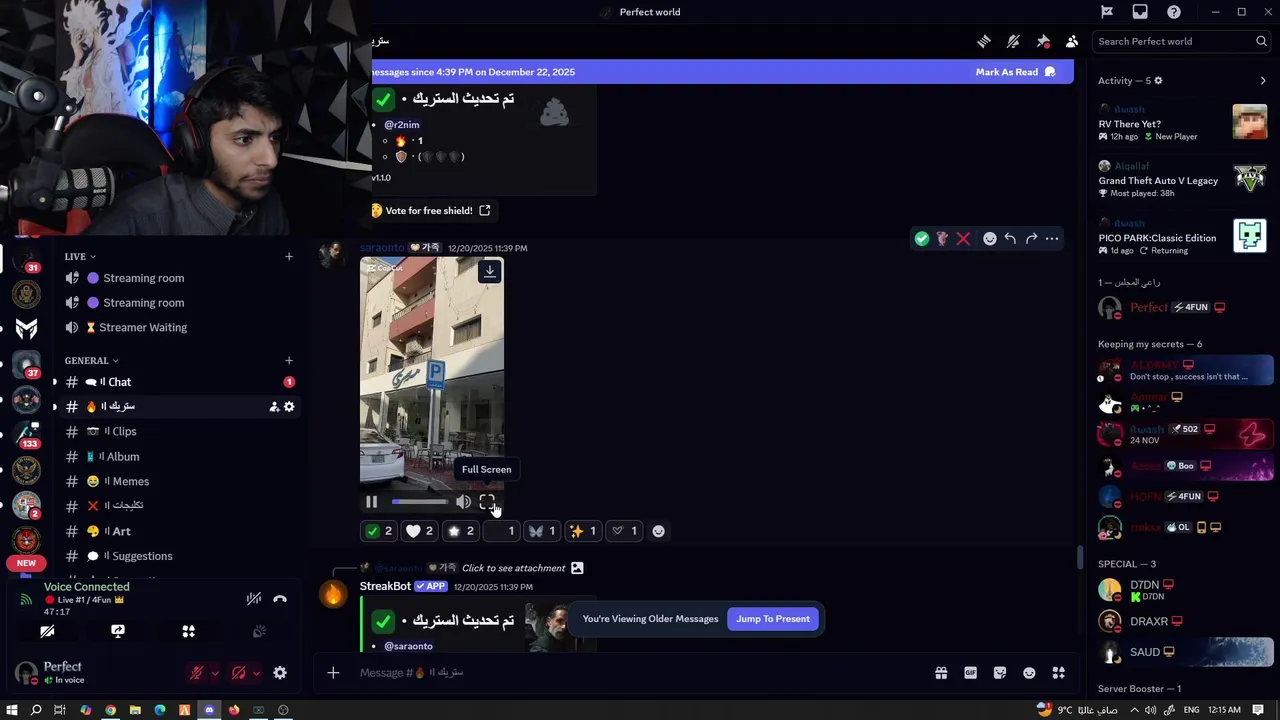
Task: Click the plus attach button in message box
Action: [333, 673]
